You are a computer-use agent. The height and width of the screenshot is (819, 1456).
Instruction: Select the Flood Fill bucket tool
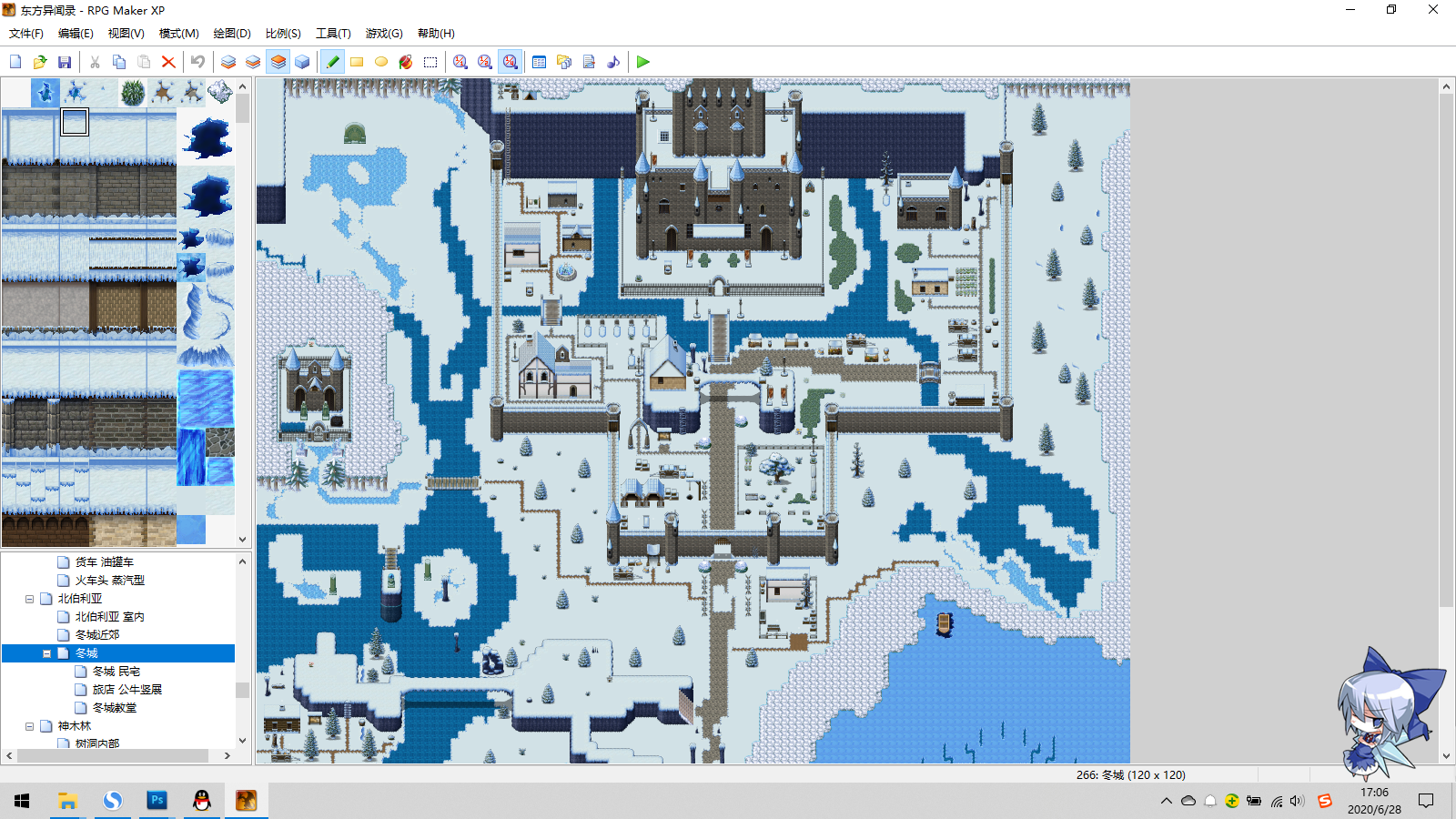tap(406, 62)
